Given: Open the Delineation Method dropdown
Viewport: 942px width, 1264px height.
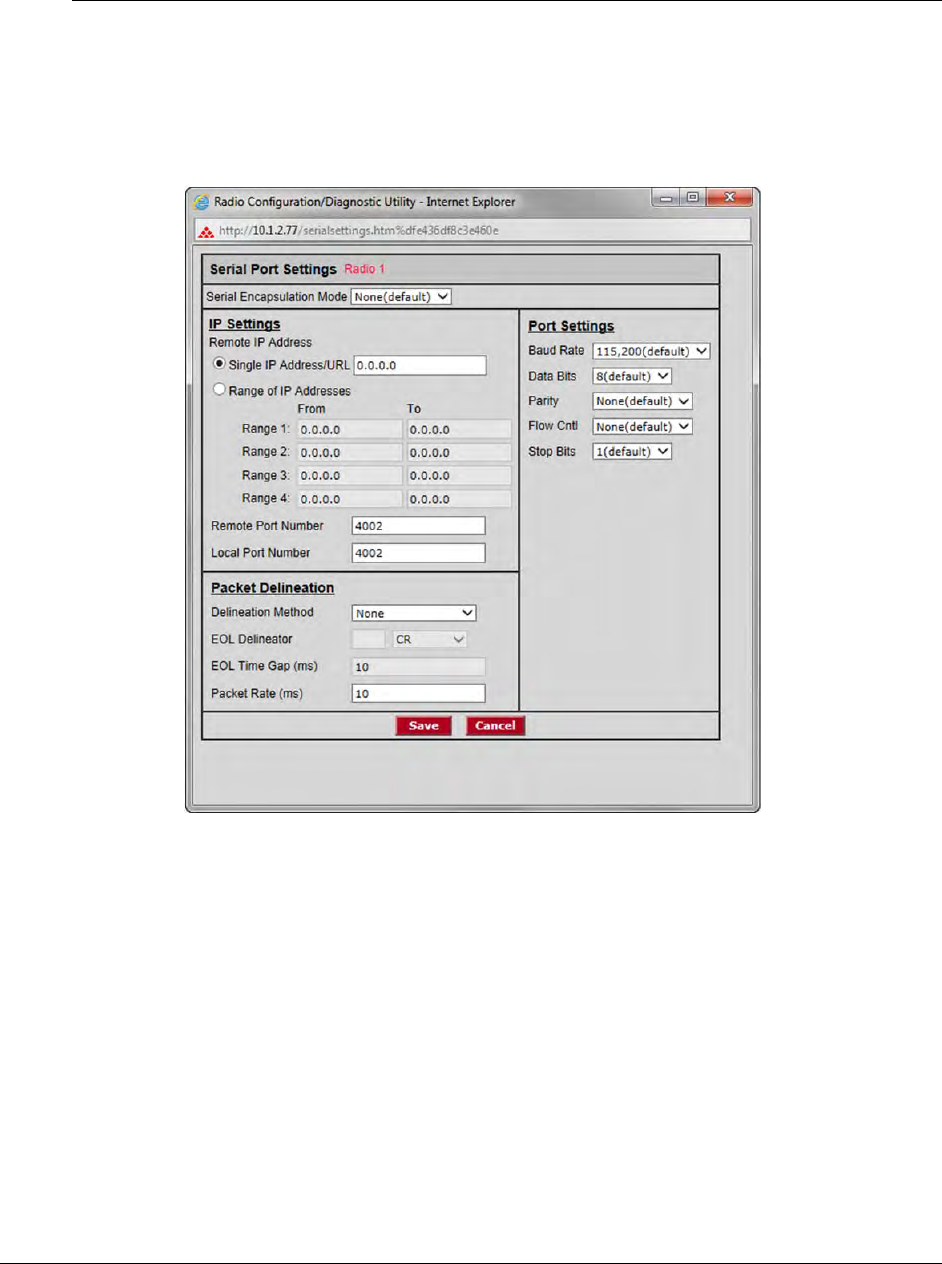Looking at the screenshot, I should coord(414,613).
